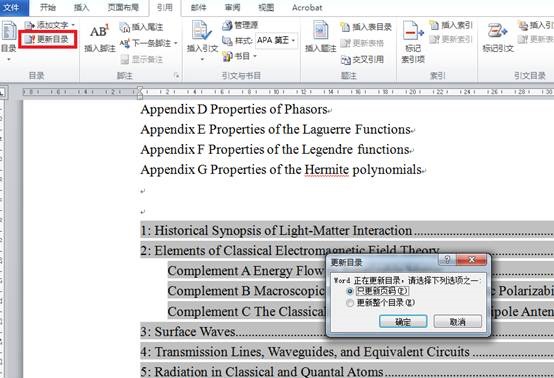Expand the 添加文字 dropdown arrow
This screenshot has height=378, width=554.
(73, 25)
